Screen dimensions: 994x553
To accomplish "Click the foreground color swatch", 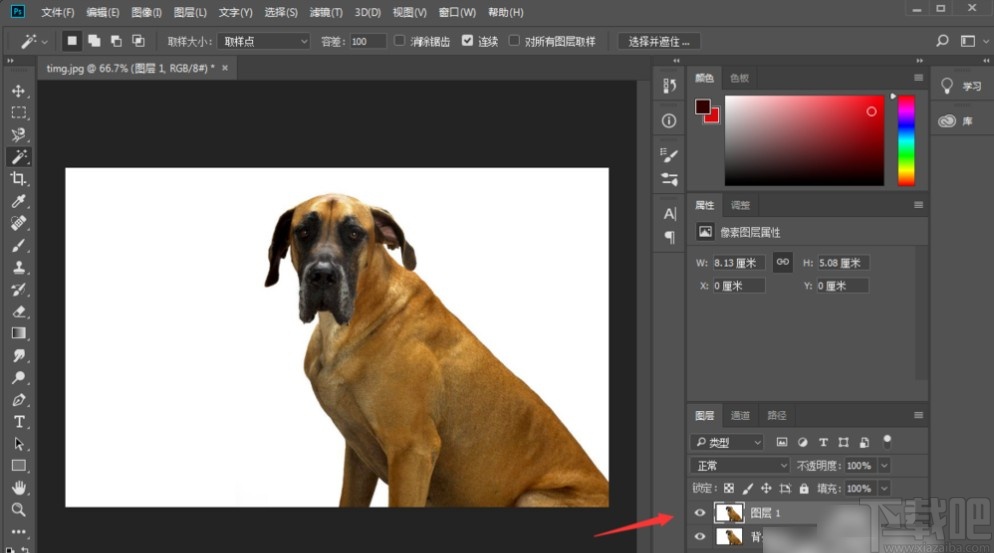I will [703, 106].
